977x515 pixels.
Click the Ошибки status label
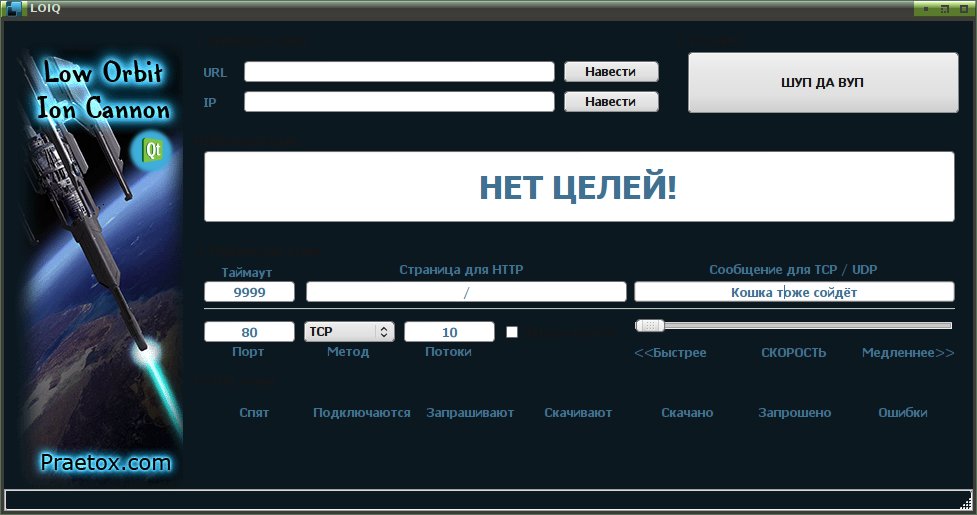902,412
